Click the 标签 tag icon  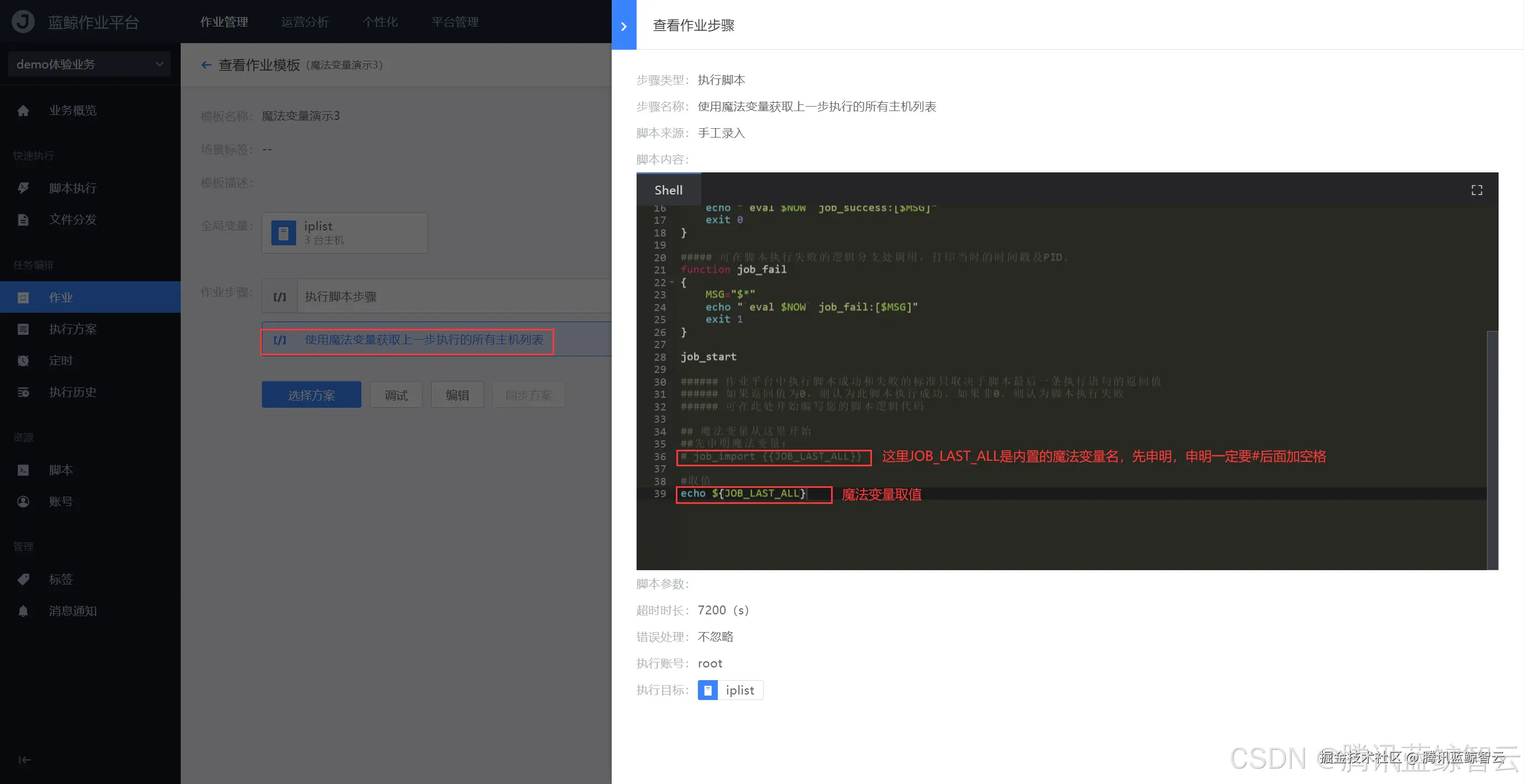pos(23,579)
